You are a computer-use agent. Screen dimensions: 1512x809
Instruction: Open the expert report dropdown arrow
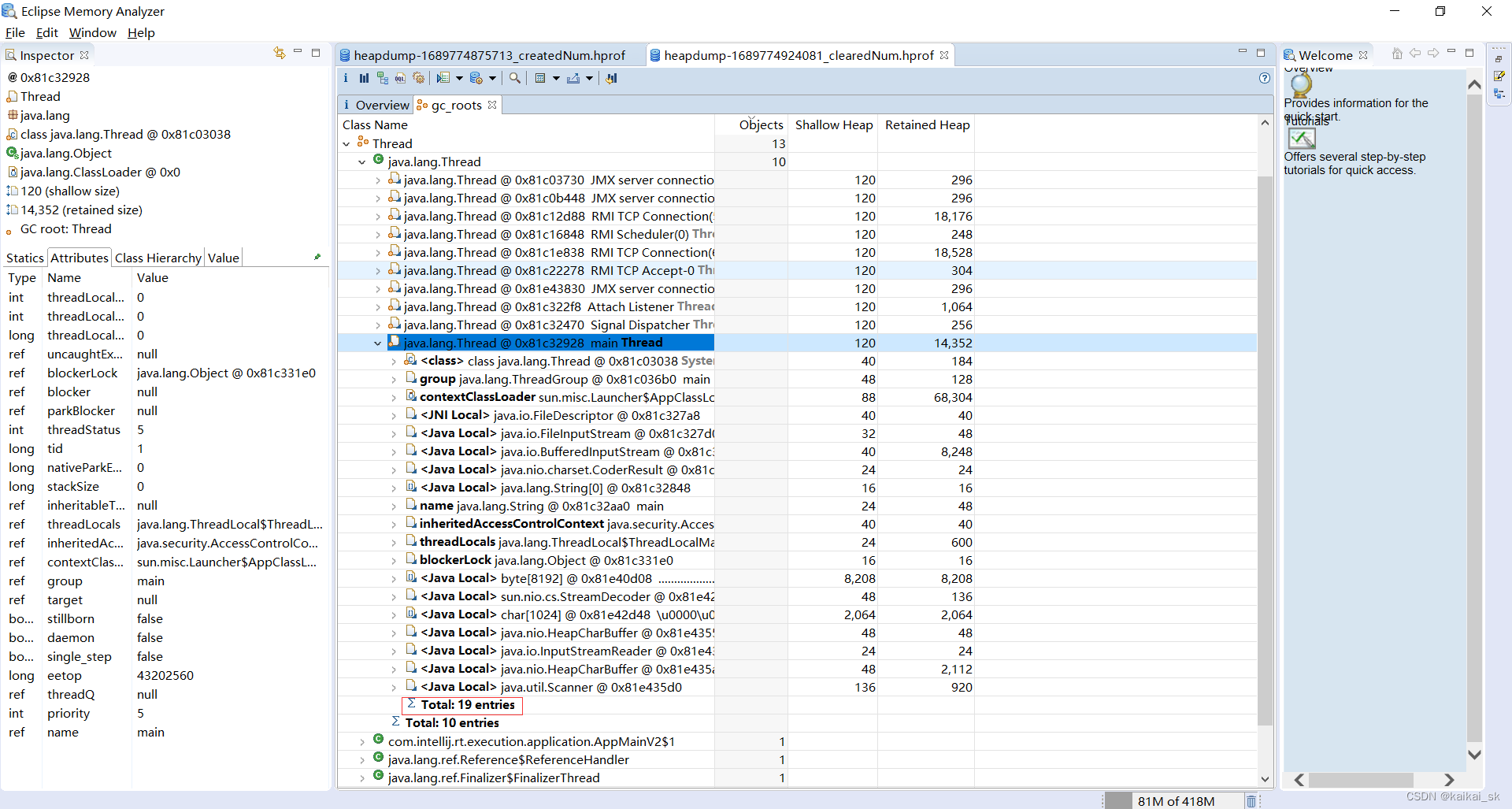(x=459, y=78)
